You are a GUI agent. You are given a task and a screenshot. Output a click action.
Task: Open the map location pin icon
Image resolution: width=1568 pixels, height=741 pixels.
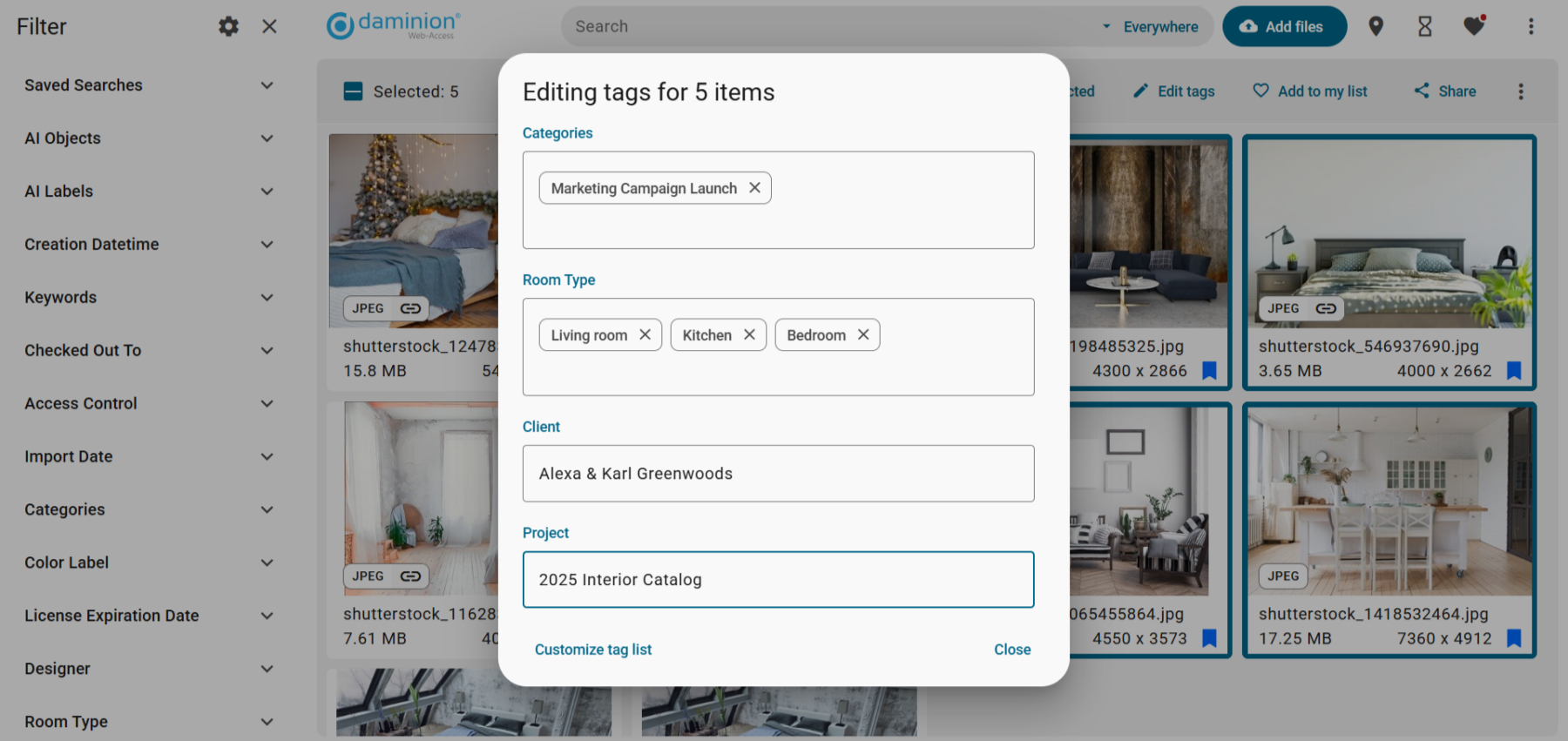click(1375, 26)
